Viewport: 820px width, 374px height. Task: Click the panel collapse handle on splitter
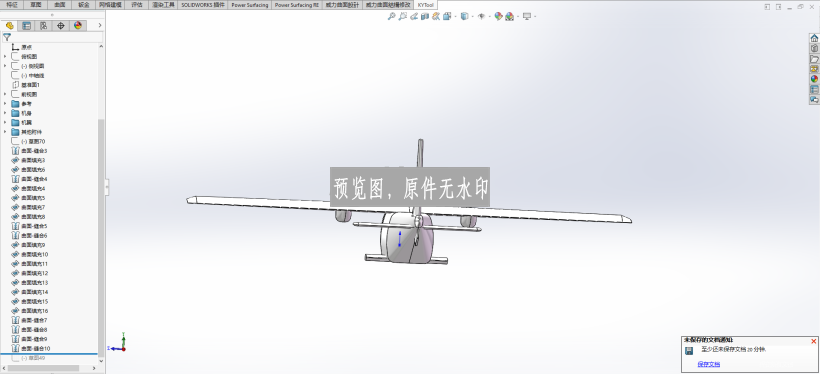[x=107, y=187]
